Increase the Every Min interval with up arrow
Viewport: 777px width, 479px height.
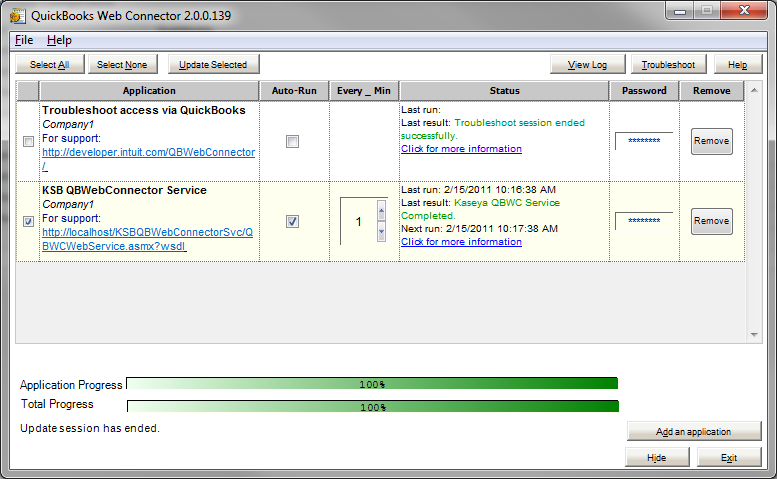click(x=381, y=210)
